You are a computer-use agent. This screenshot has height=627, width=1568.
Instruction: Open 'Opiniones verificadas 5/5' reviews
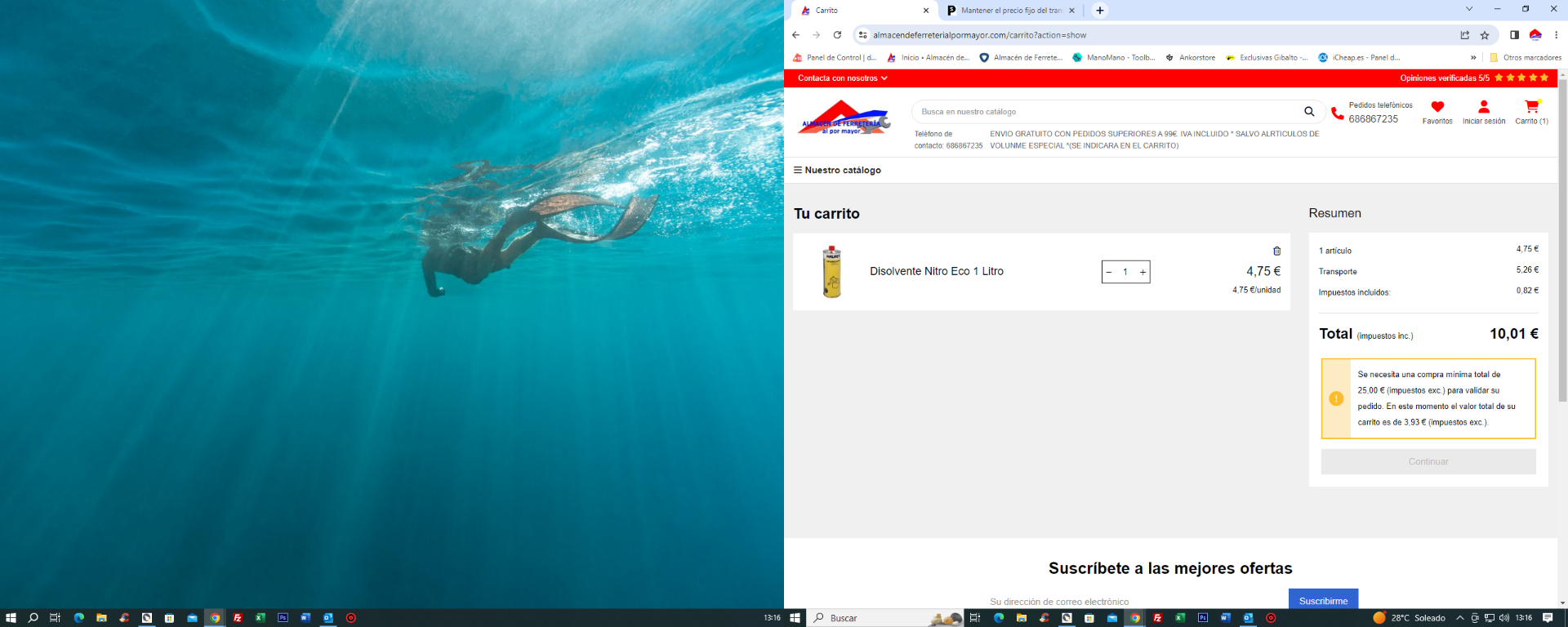(1474, 78)
